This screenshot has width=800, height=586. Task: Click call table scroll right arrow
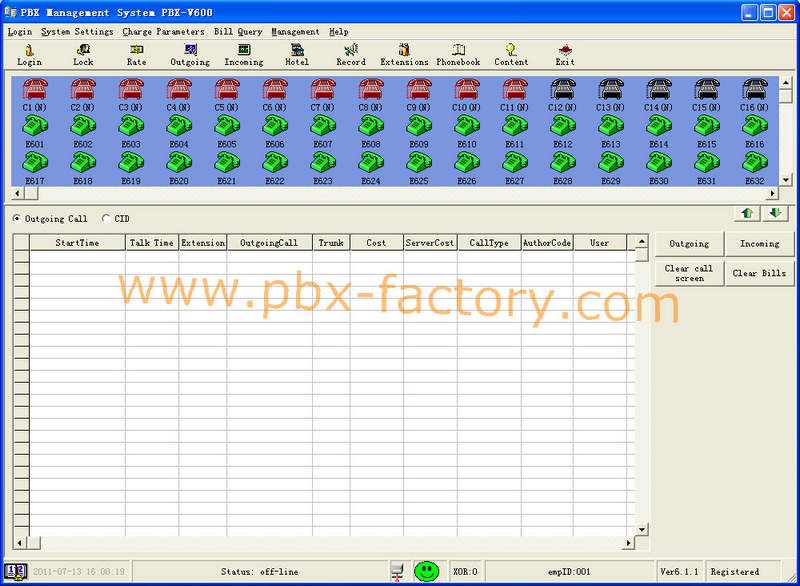point(629,543)
